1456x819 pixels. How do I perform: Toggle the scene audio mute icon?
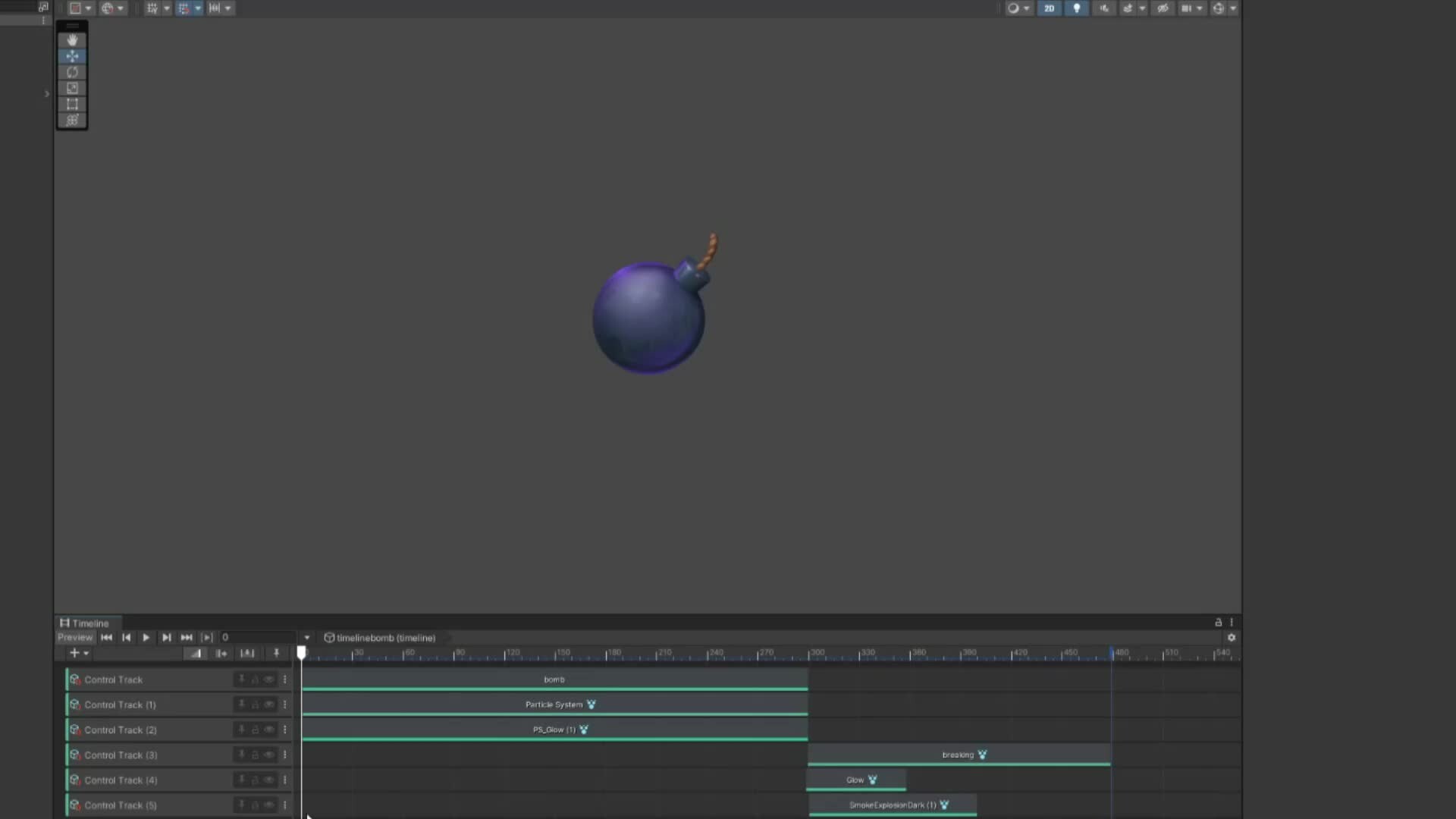point(1103,8)
